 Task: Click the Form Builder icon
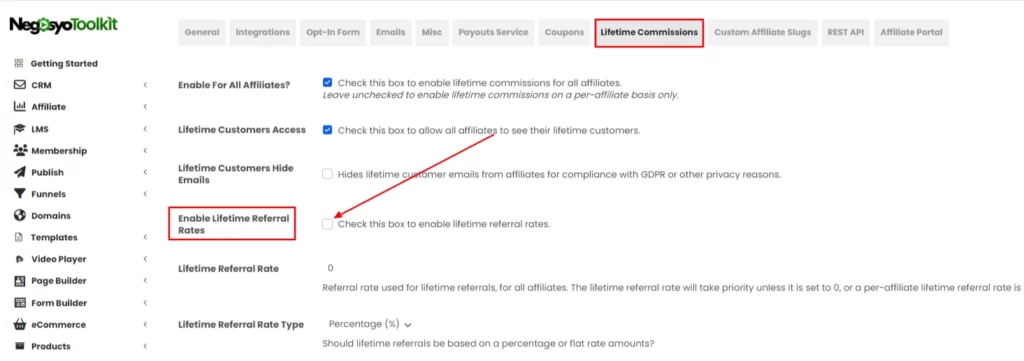[19, 303]
